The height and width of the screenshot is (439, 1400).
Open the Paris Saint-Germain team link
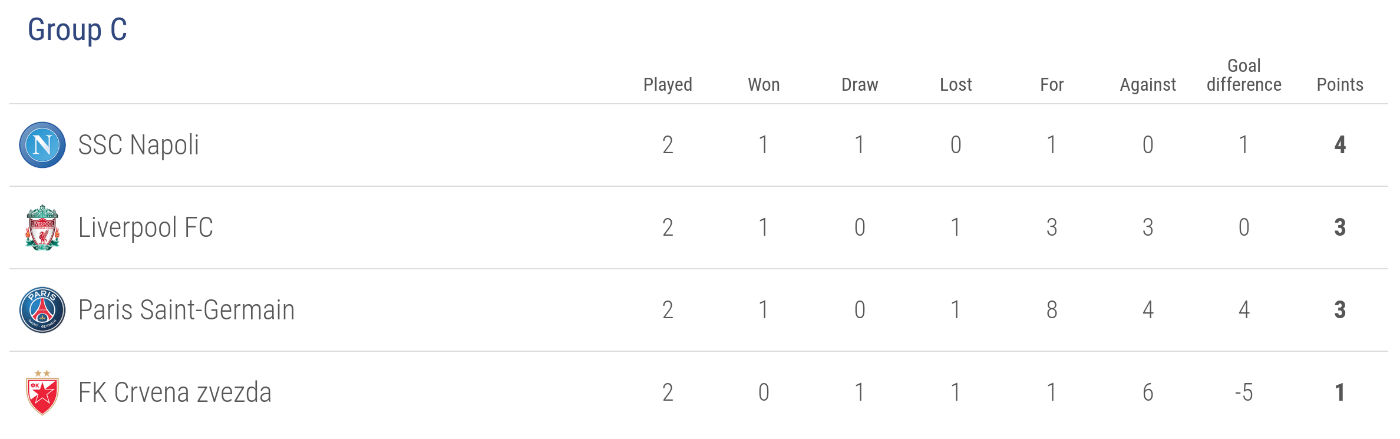pos(186,310)
